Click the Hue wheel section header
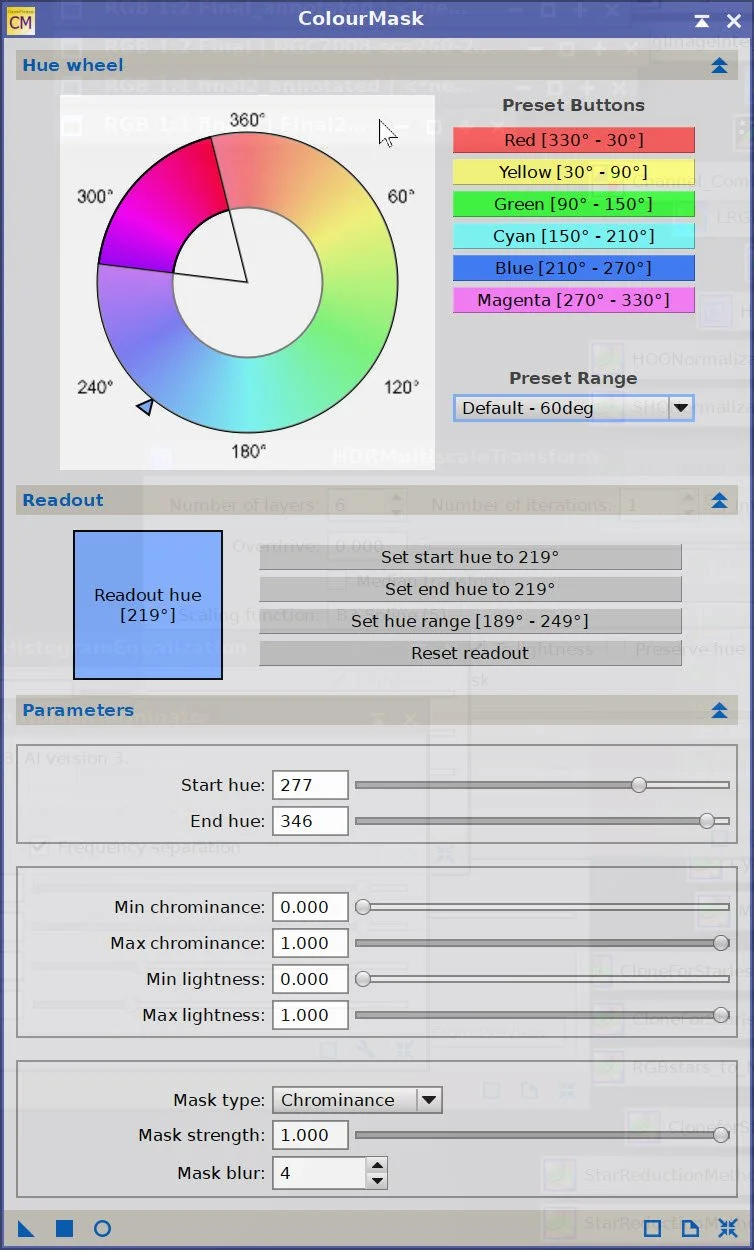This screenshot has width=754, height=1250. (x=377, y=66)
